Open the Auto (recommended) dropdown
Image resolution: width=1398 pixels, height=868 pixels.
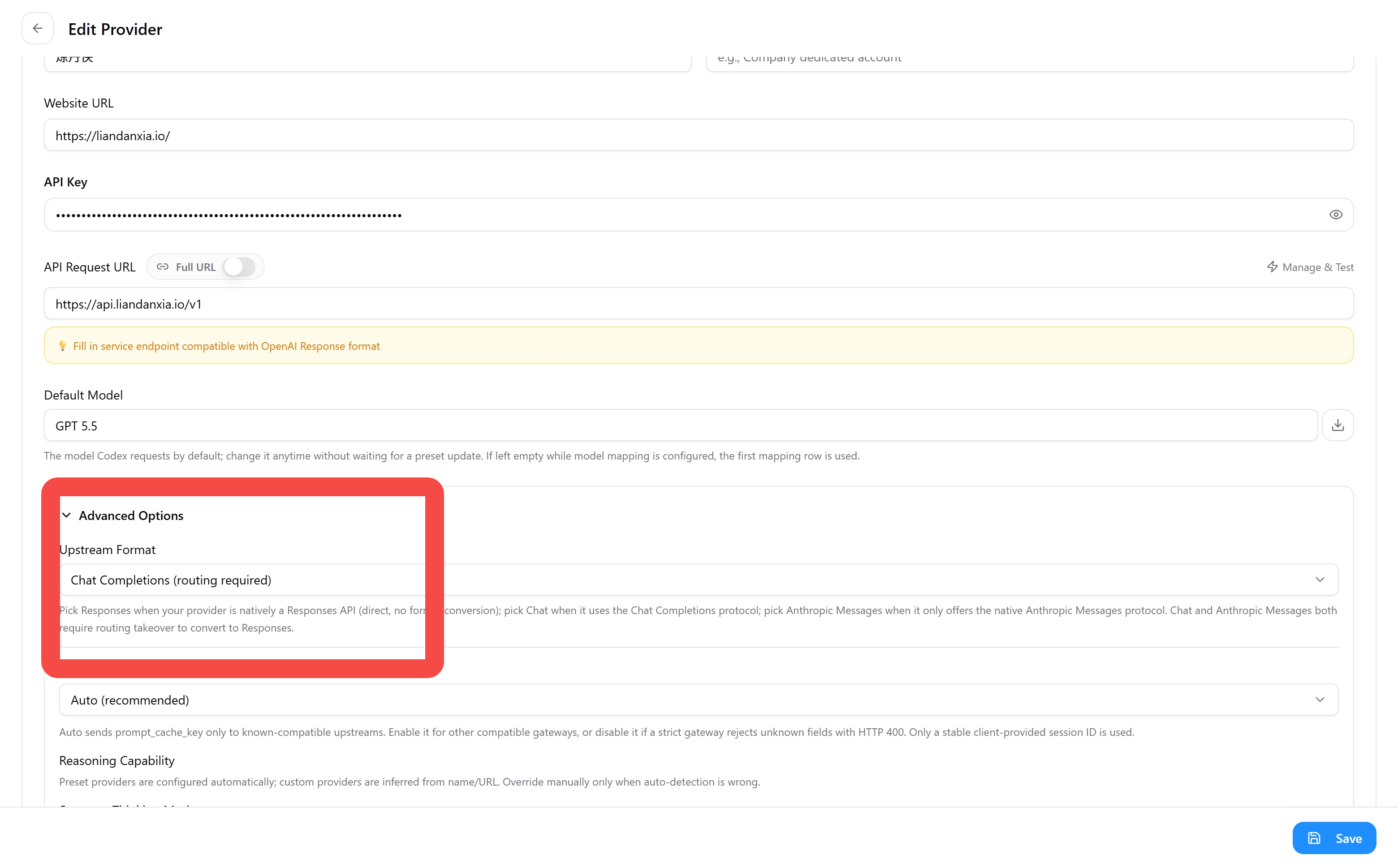pos(699,700)
